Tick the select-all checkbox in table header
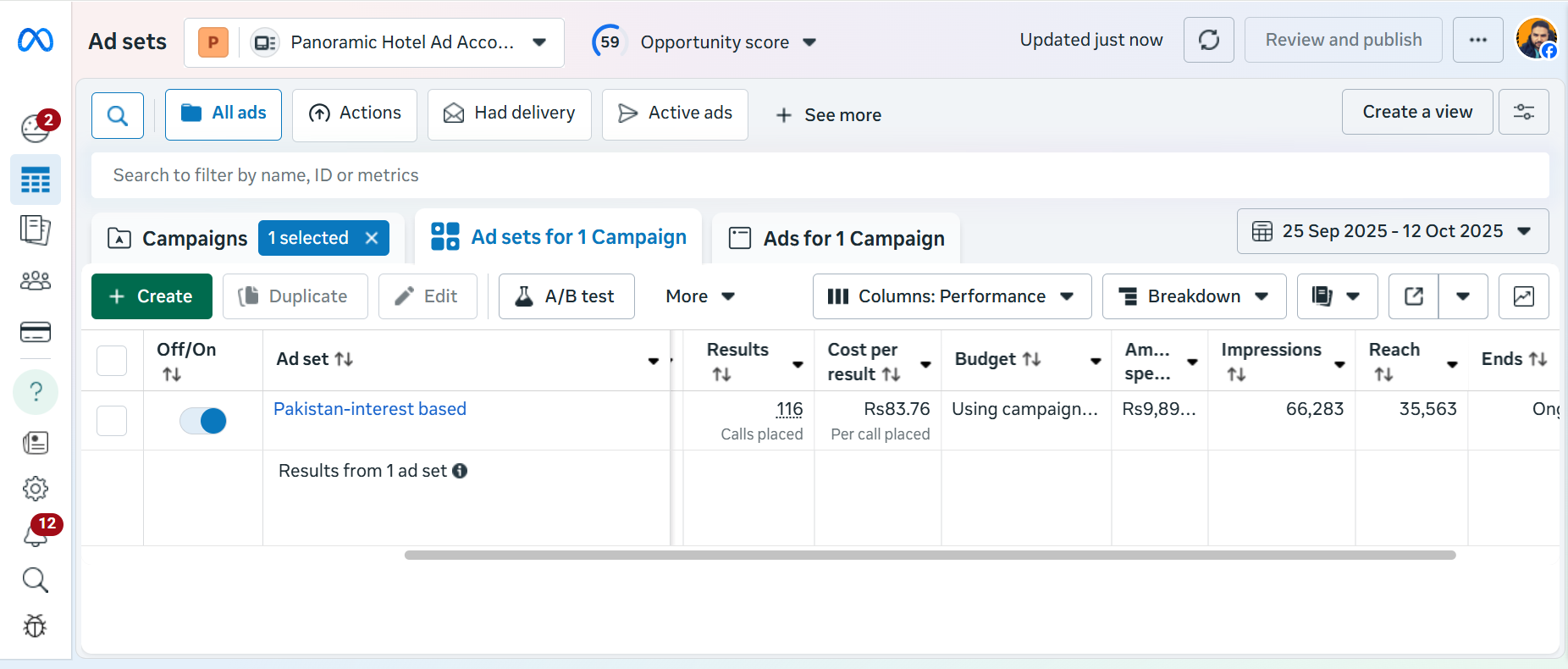 [x=112, y=360]
